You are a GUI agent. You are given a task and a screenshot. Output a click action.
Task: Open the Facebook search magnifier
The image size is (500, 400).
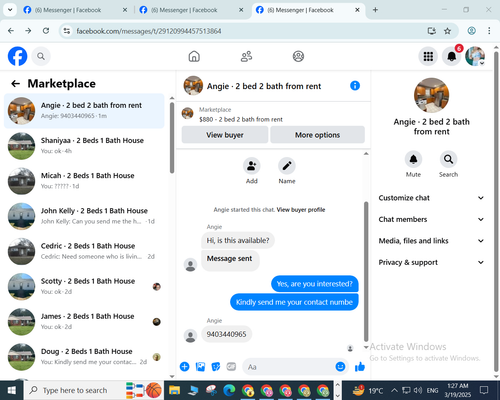41,56
